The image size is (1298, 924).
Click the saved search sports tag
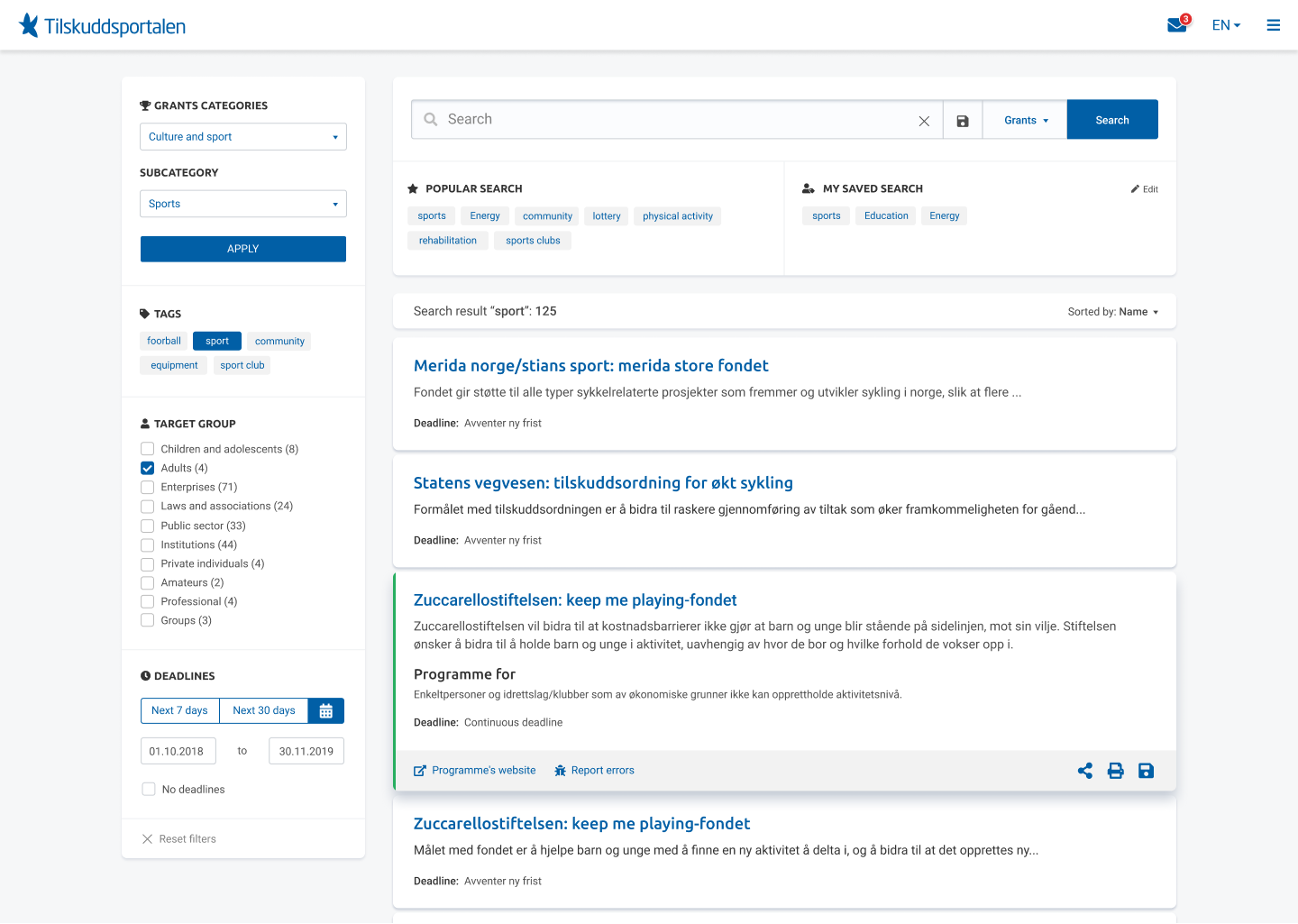tap(827, 216)
